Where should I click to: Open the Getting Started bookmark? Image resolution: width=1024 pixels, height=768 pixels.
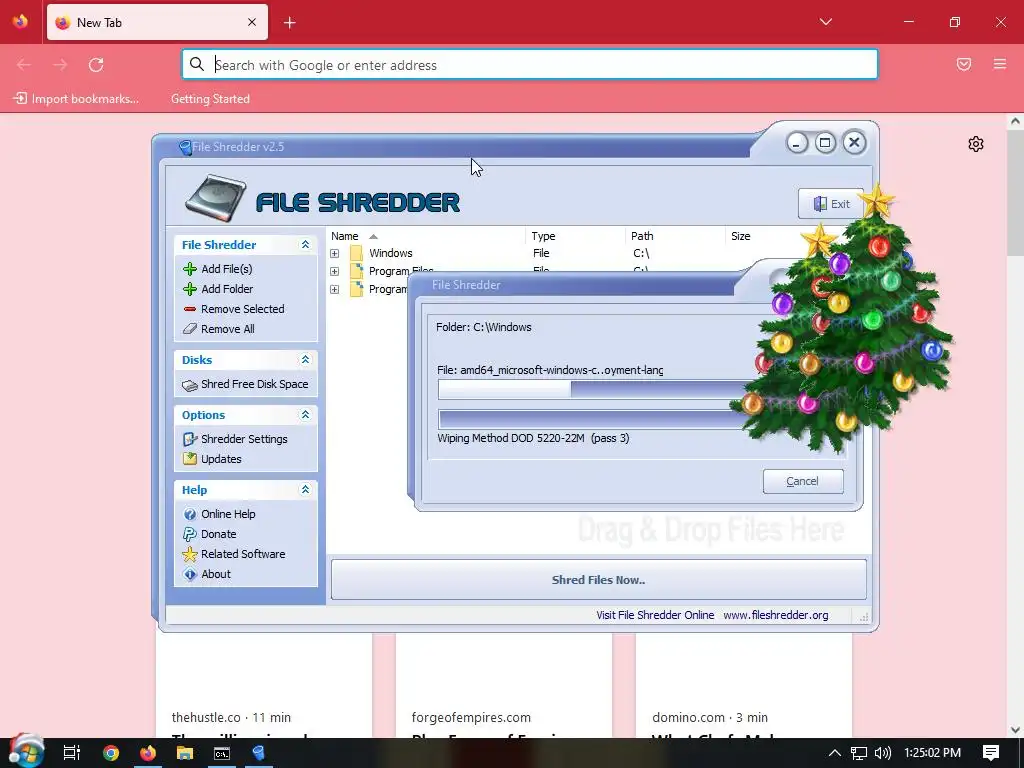coord(210,99)
